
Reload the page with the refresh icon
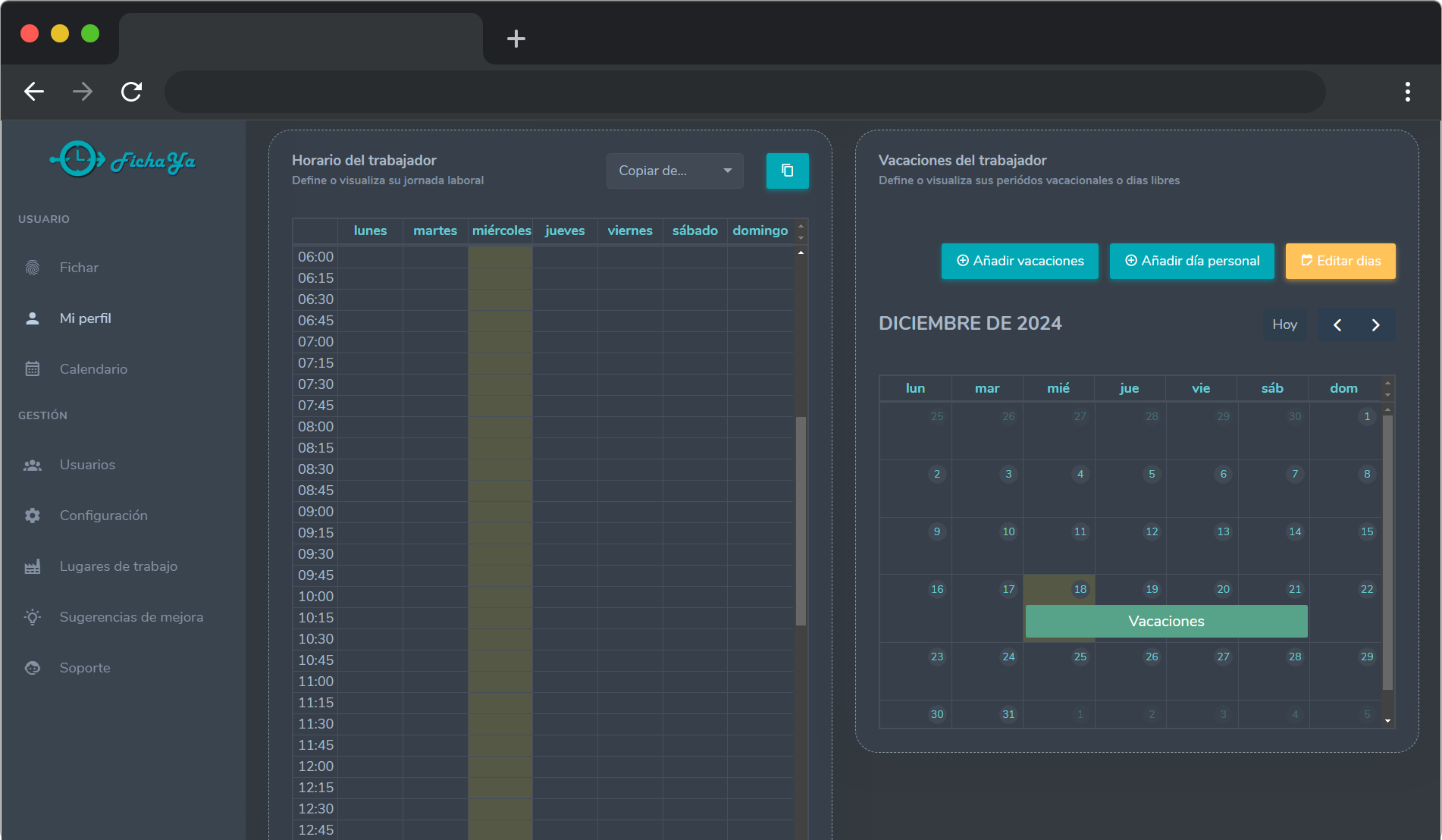tap(132, 92)
